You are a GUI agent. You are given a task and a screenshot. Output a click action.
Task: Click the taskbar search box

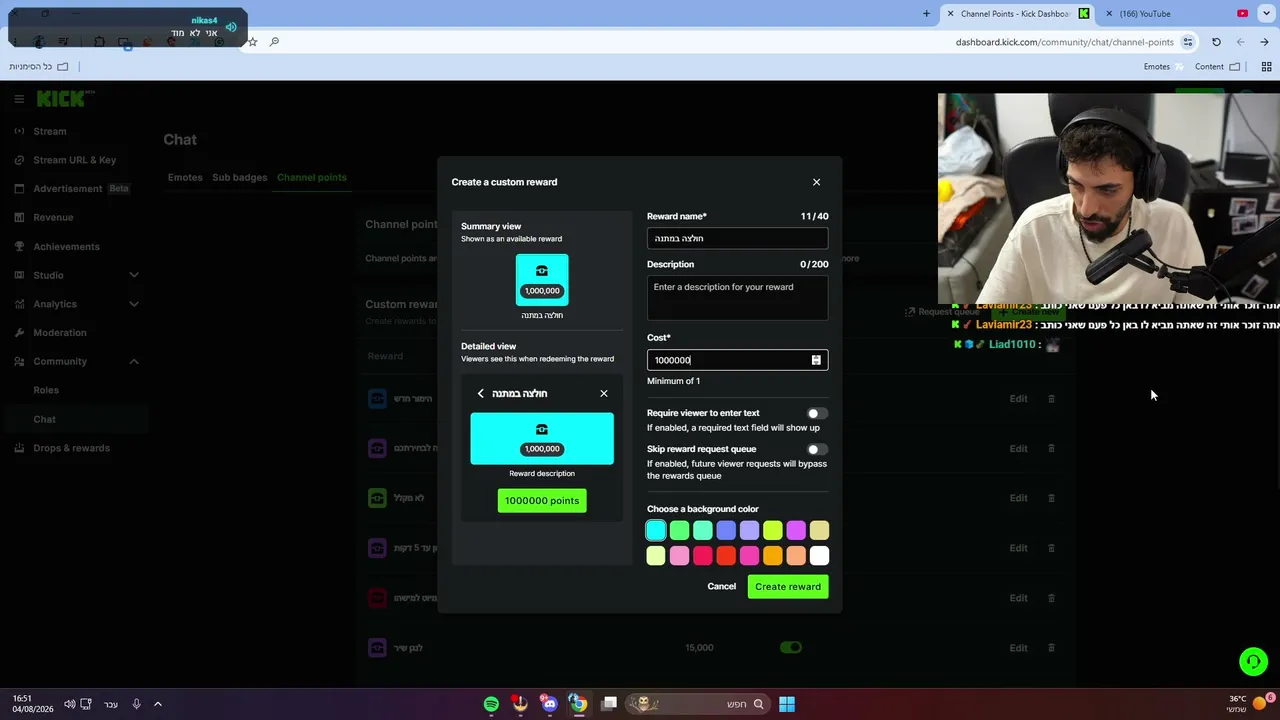pyautogui.click(x=697, y=704)
